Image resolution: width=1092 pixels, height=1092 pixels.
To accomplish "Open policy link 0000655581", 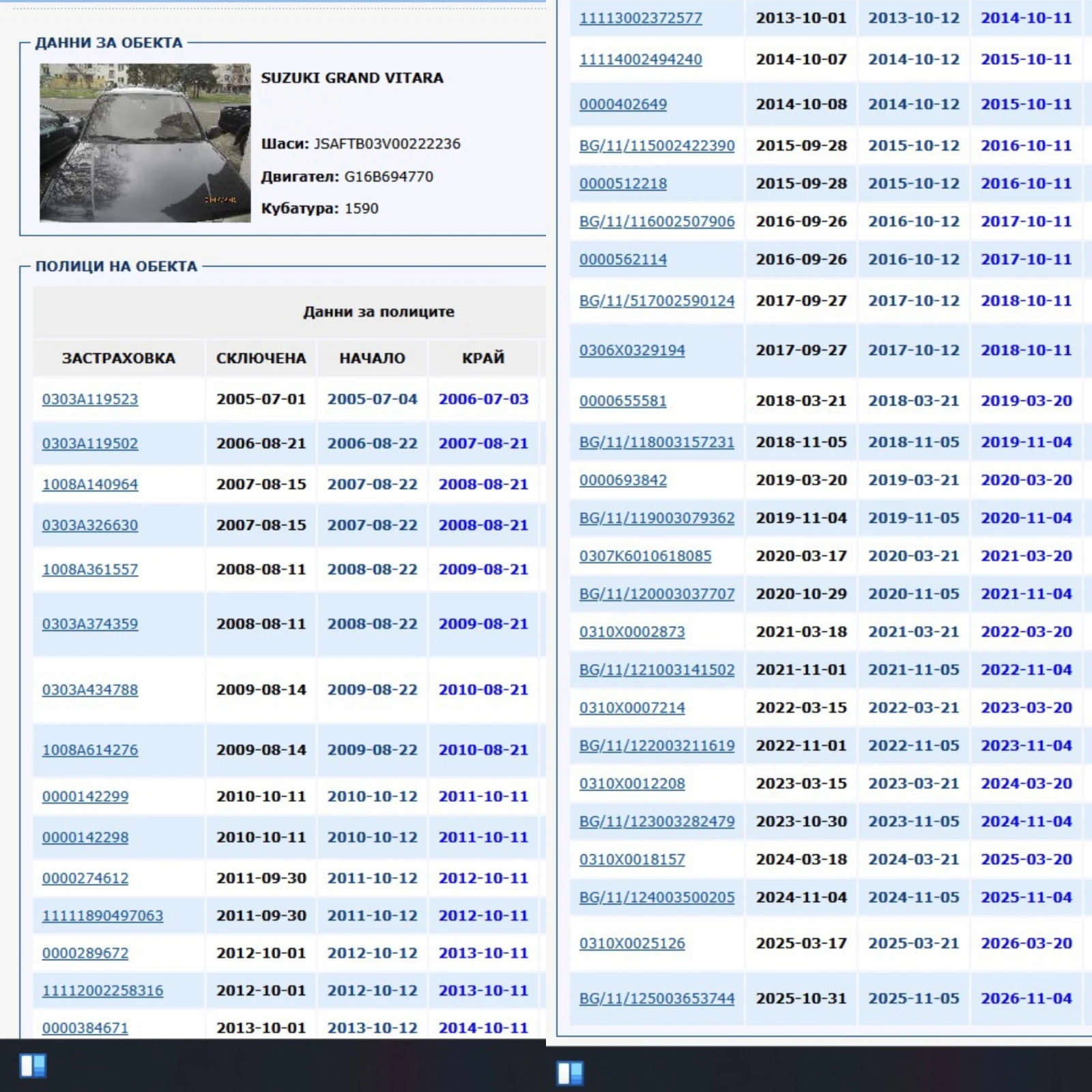I will point(622,401).
